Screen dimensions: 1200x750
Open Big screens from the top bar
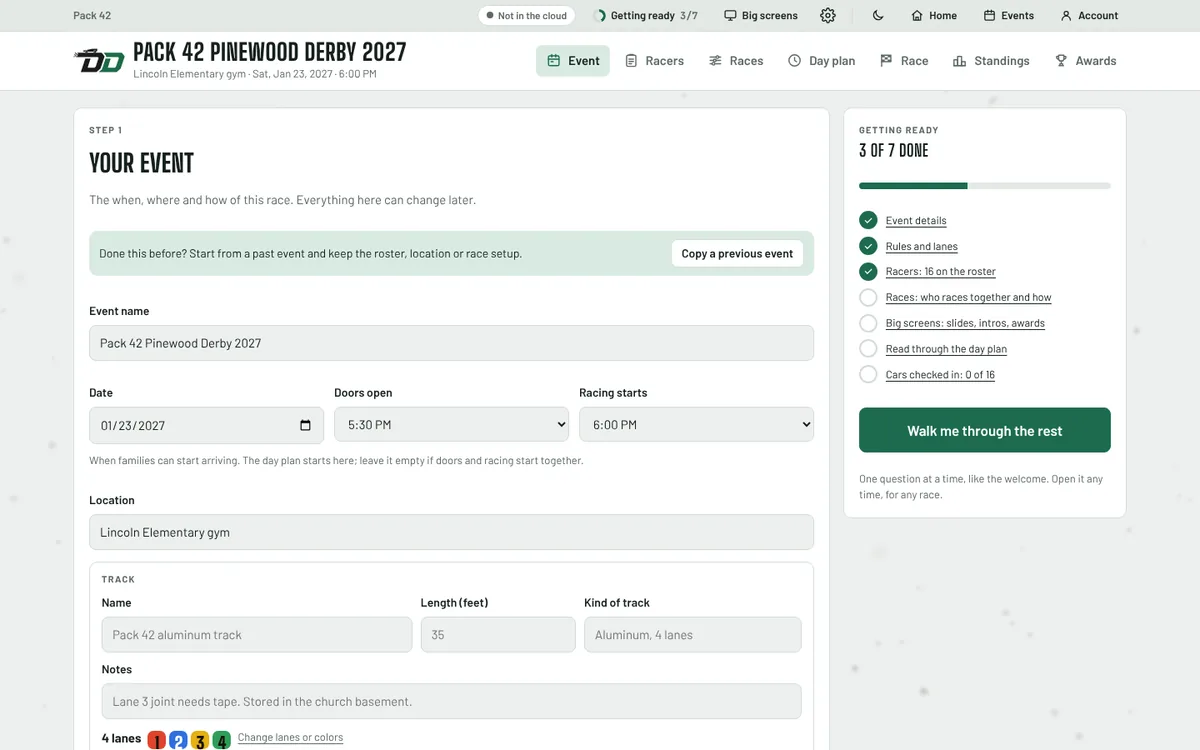[x=761, y=16]
